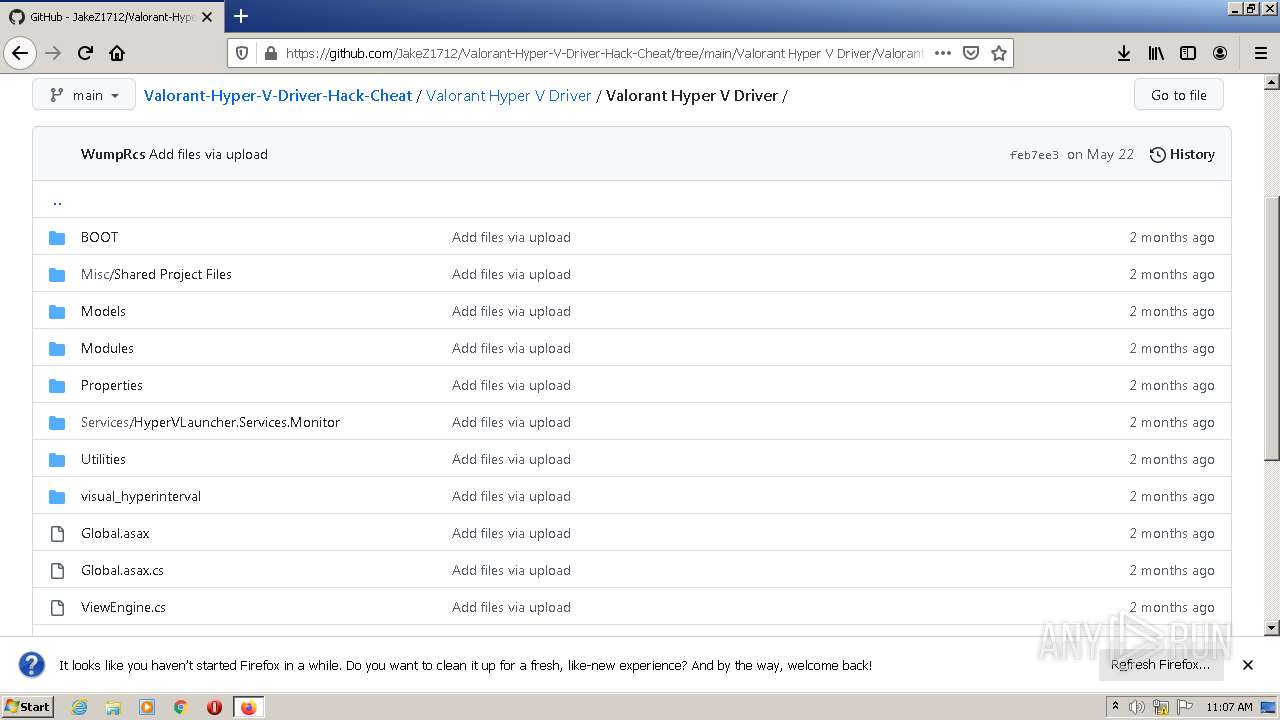Screen dimensions: 1280x720
Task: Open Valorant-Hyper-V-Driver-Hack-Cheat repository link
Action: click(278, 95)
